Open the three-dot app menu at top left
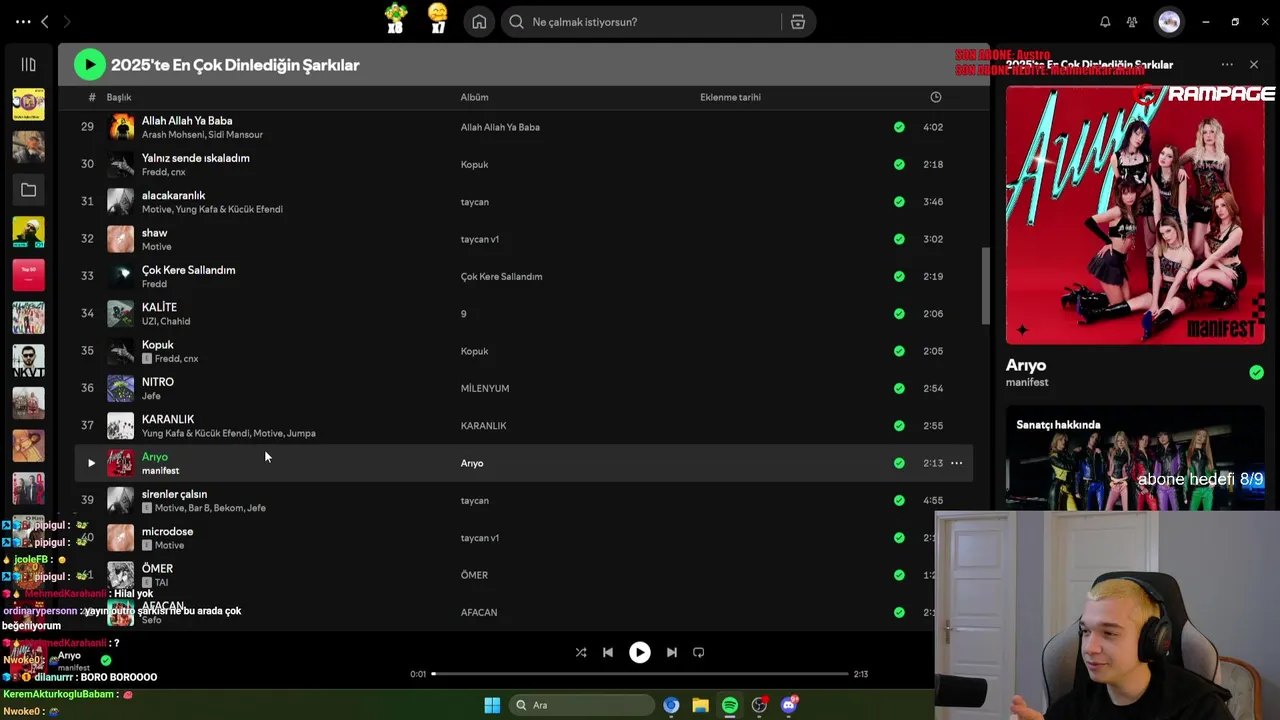The height and width of the screenshot is (720, 1280). [22, 22]
